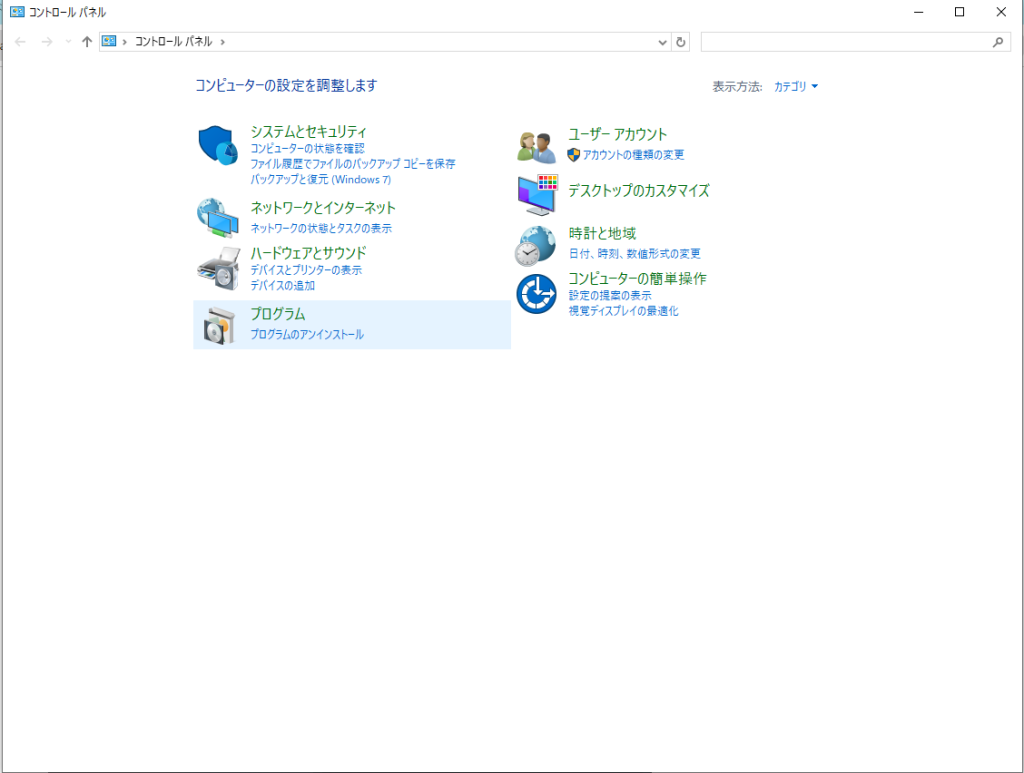Viewport: 1024px width, 773px height.
Task: Go up one level with up arrow
Action: pyautogui.click(x=87, y=42)
